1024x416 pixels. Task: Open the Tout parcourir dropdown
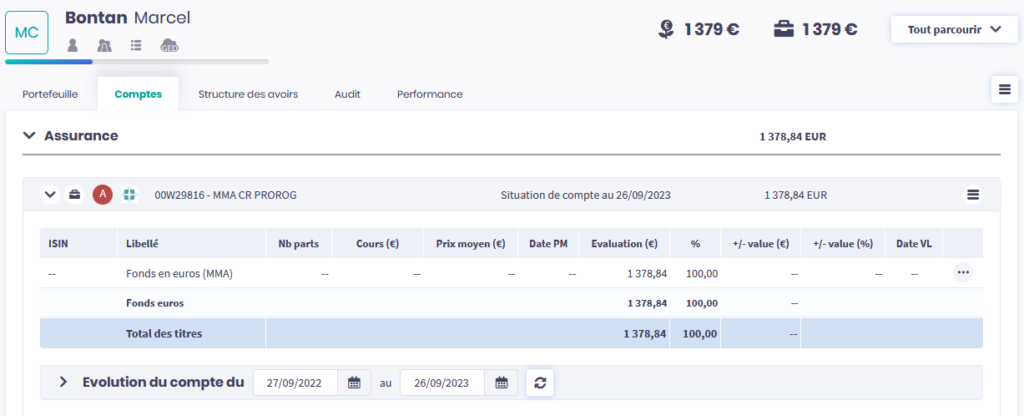click(x=954, y=29)
